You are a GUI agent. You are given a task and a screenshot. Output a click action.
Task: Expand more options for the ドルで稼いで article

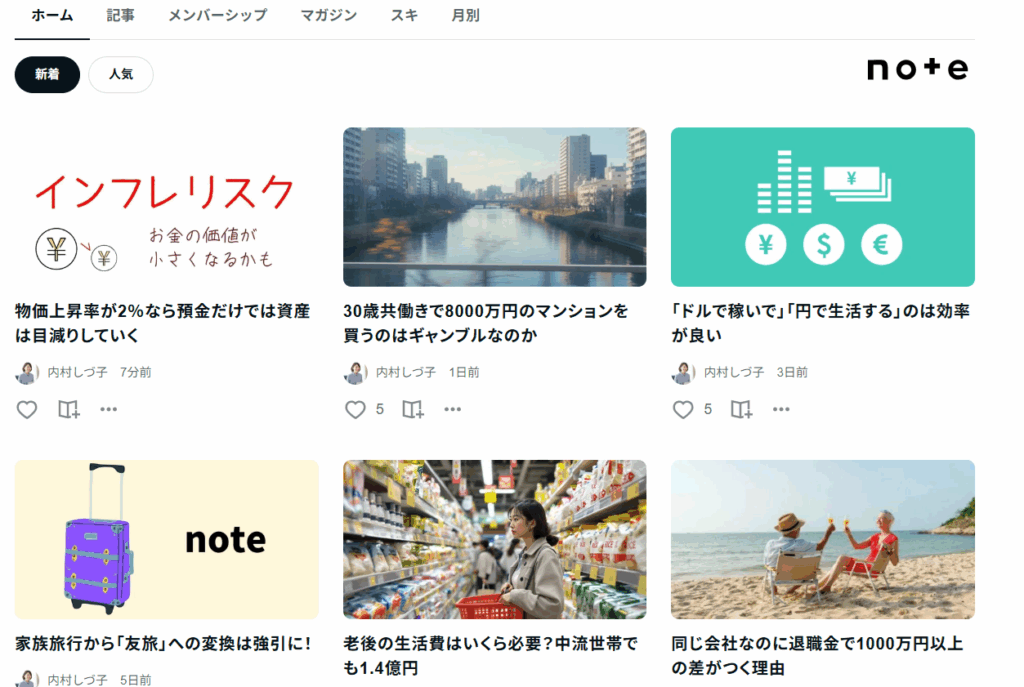pos(781,409)
